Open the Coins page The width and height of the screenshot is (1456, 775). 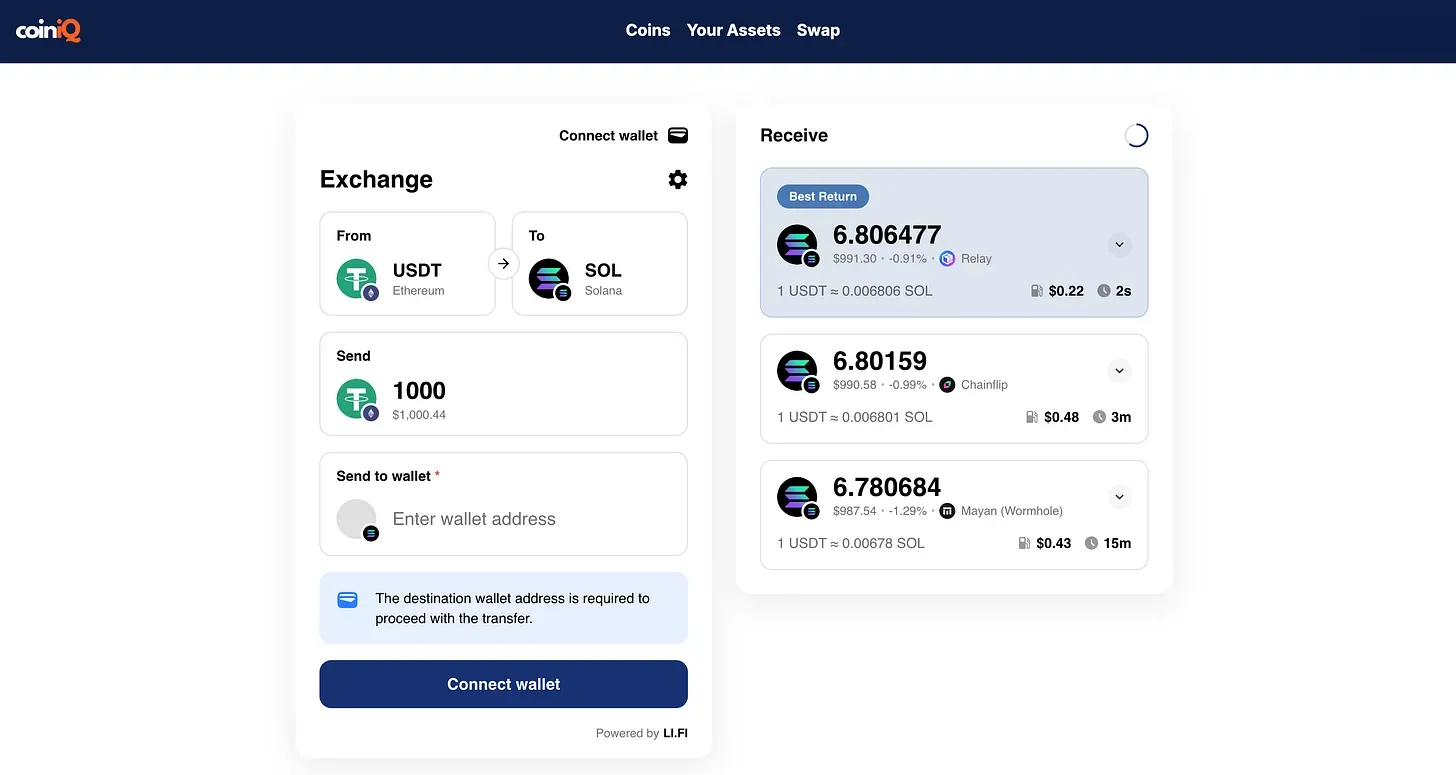(648, 30)
